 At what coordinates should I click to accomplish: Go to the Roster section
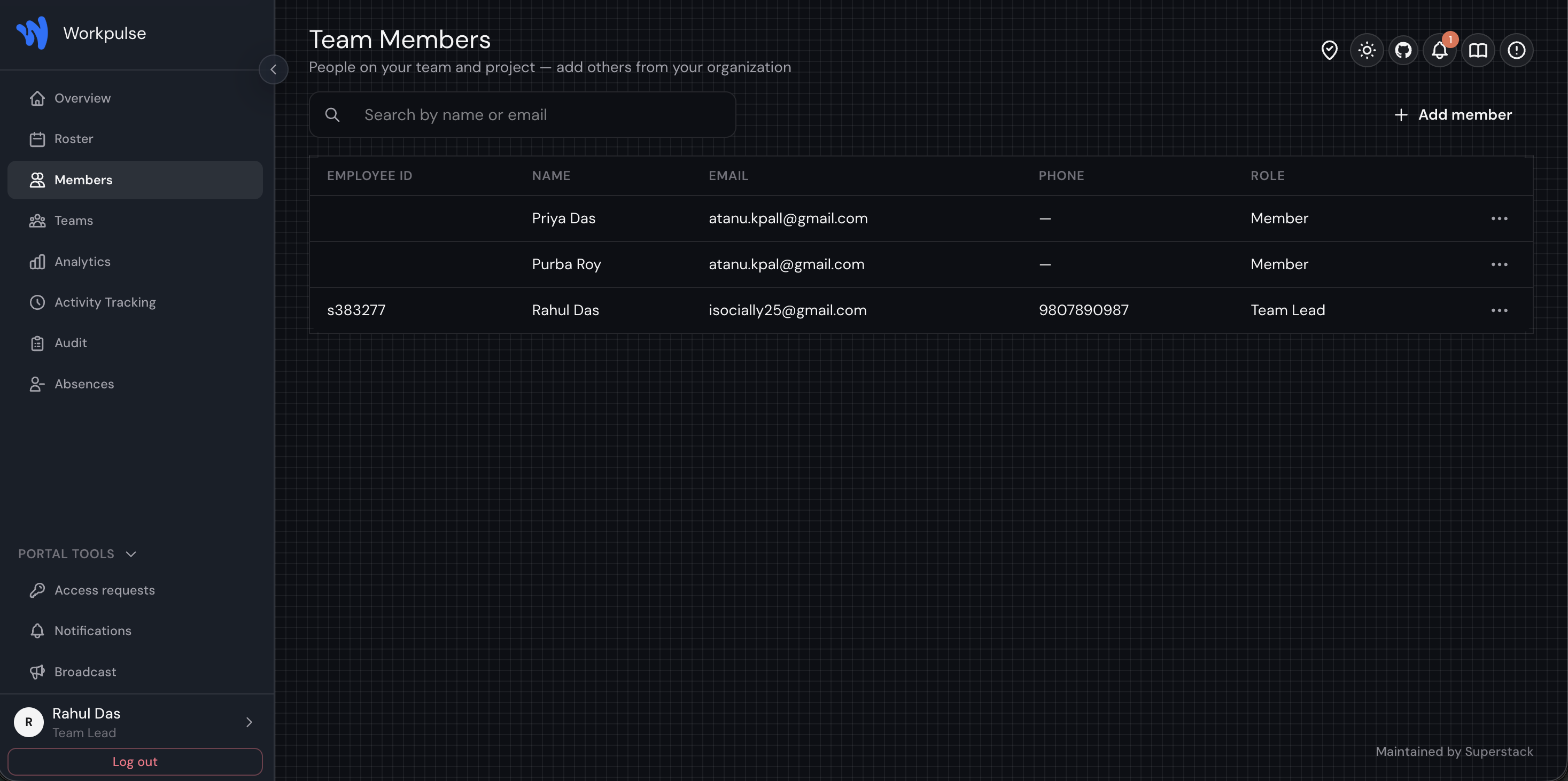click(x=135, y=139)
